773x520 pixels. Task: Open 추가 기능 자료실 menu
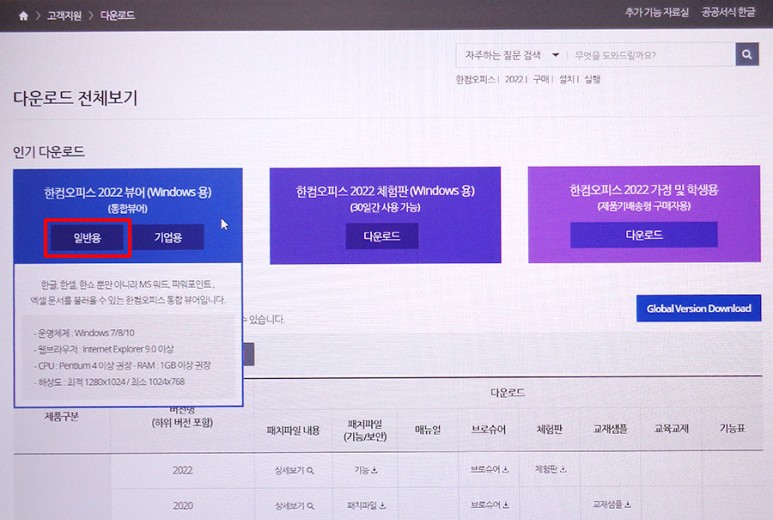coord(657,12)
